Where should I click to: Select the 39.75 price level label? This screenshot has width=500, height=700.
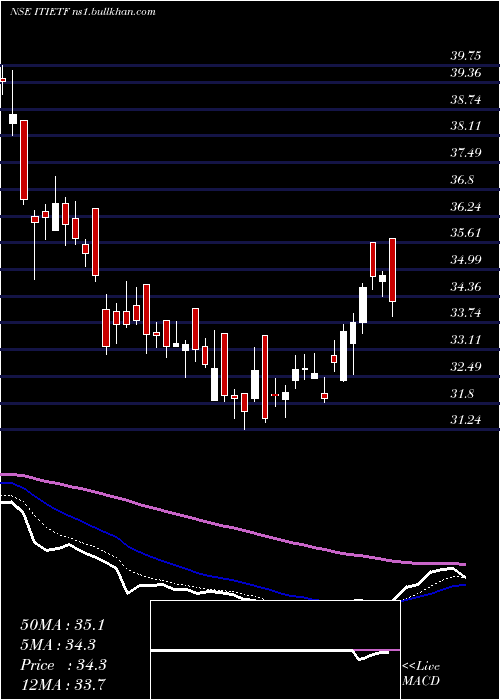pyautogui.click(x=466, y=56)
